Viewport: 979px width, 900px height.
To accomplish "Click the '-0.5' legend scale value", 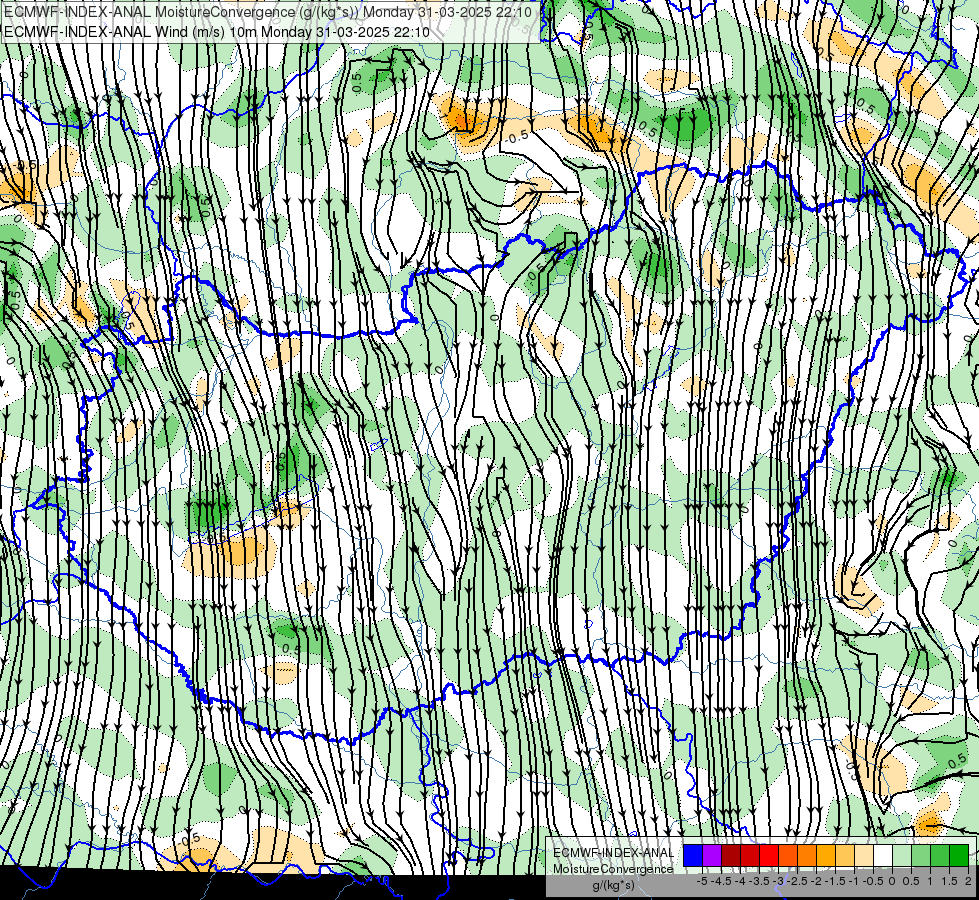I will (x=873, y=881).
